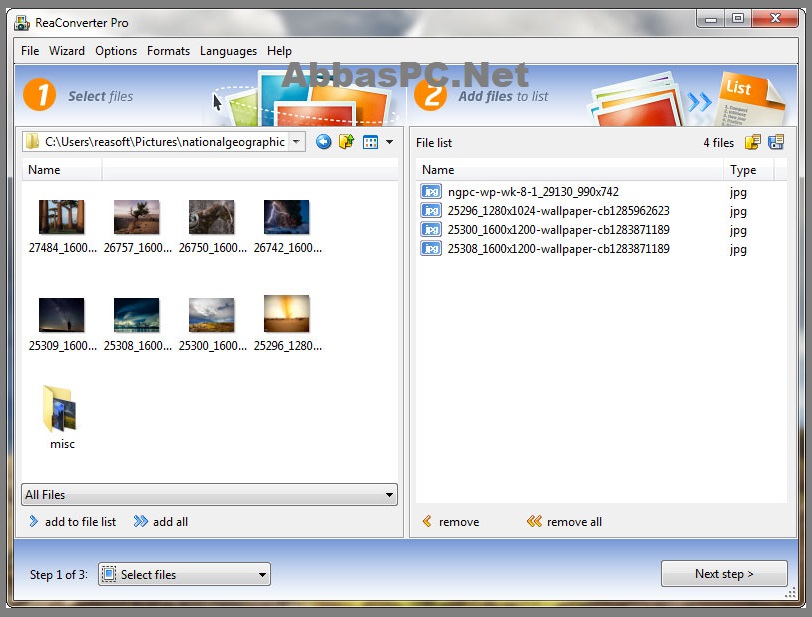Open the view mode dropdown arrow

coord(389,142)
